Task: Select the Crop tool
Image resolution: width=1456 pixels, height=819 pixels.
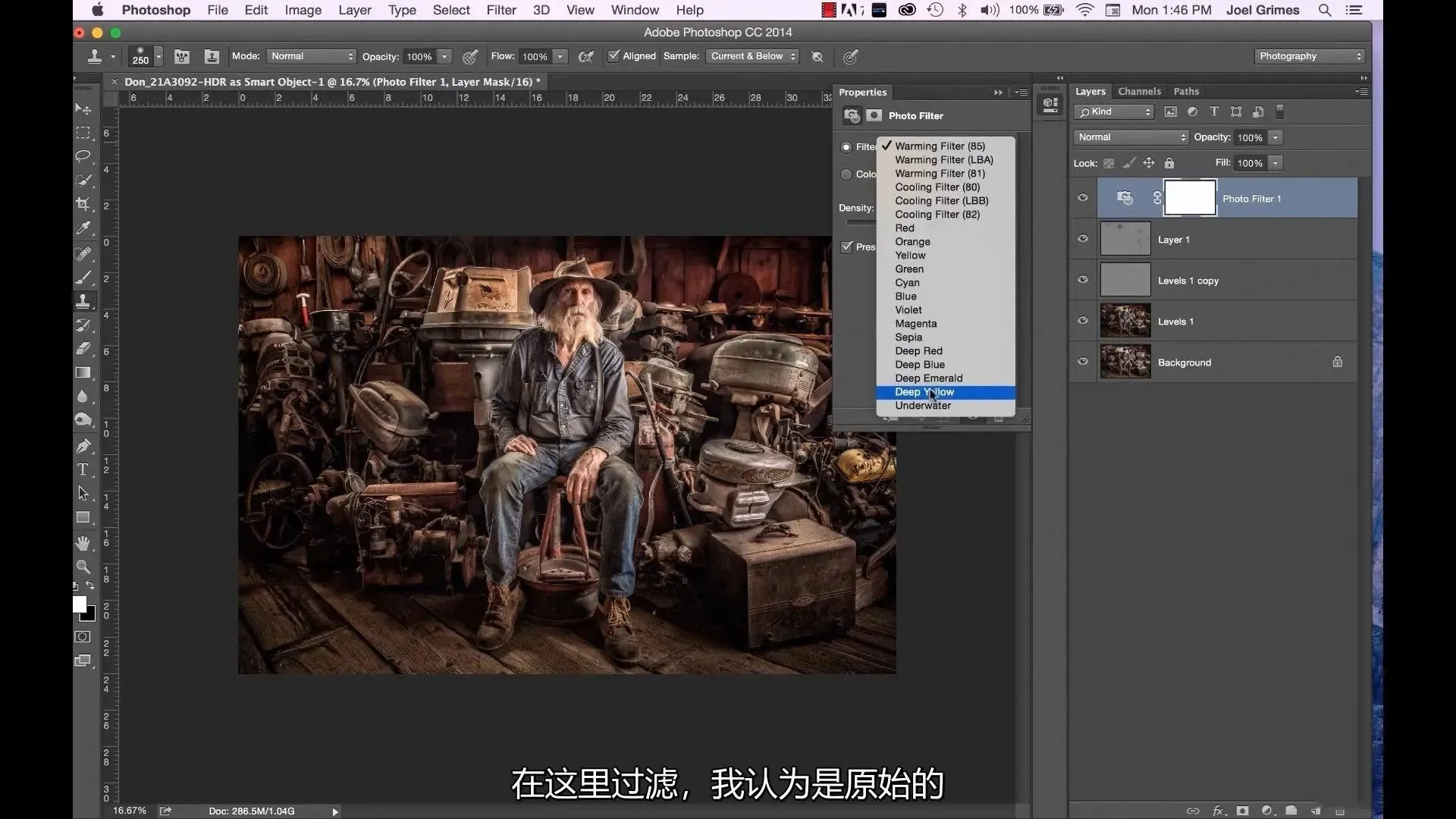Action: click(83, 204)
